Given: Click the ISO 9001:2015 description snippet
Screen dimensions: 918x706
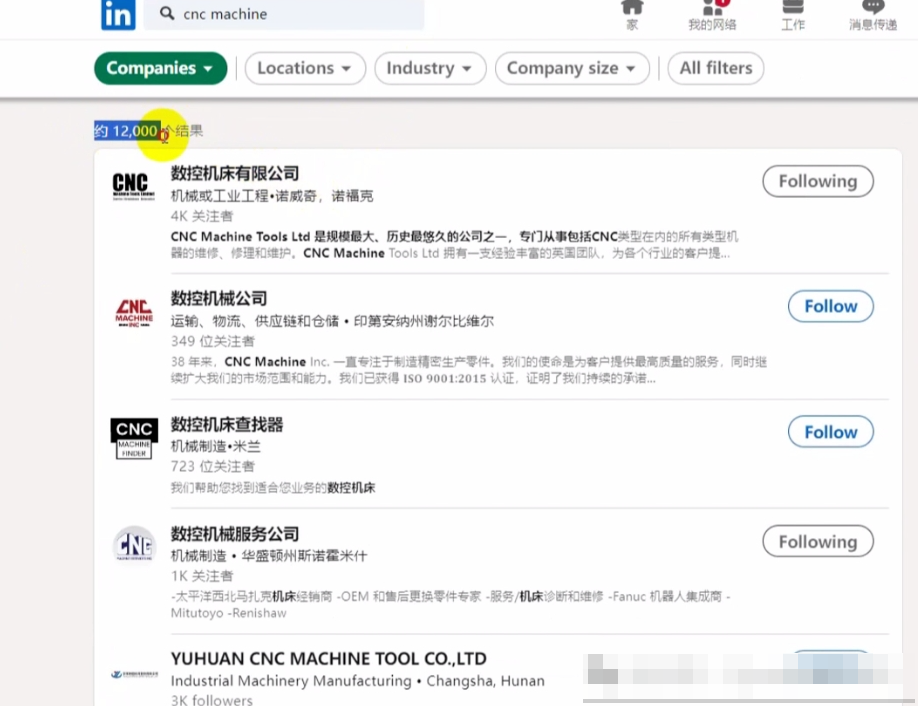Looking at the screenshot, I should point(468,370).
